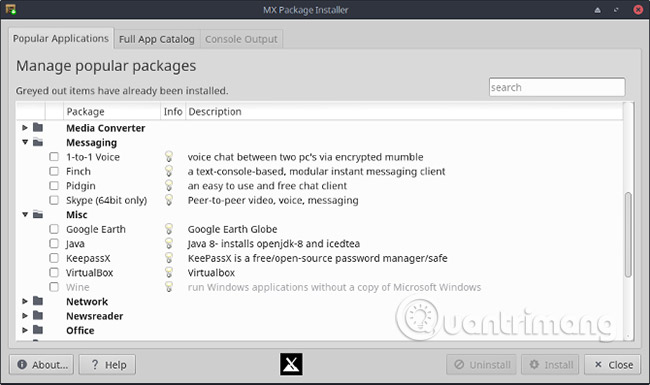Expand the Office category arrow
The image size is (650, 385).
coord(25,330)
